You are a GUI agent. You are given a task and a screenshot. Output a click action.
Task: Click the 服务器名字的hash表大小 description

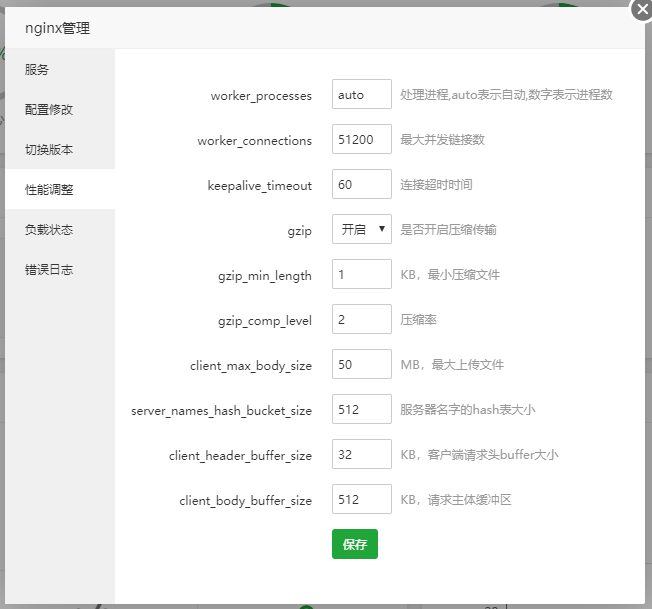pos(468,409)
